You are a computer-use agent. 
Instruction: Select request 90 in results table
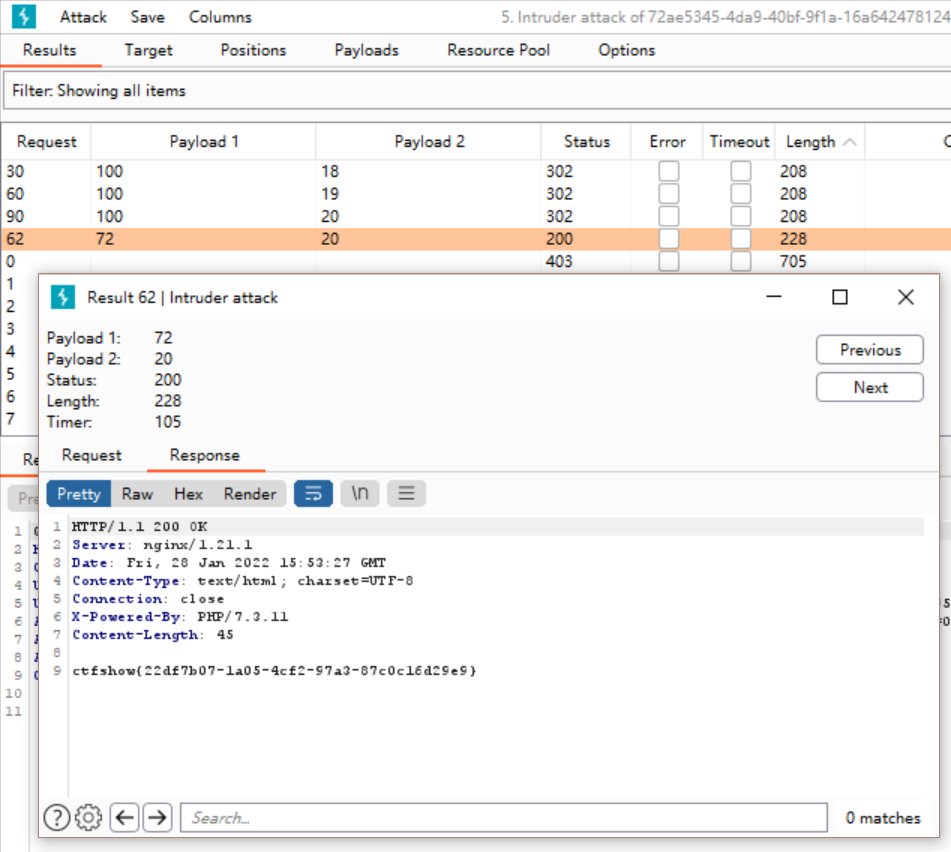point(477,216)
